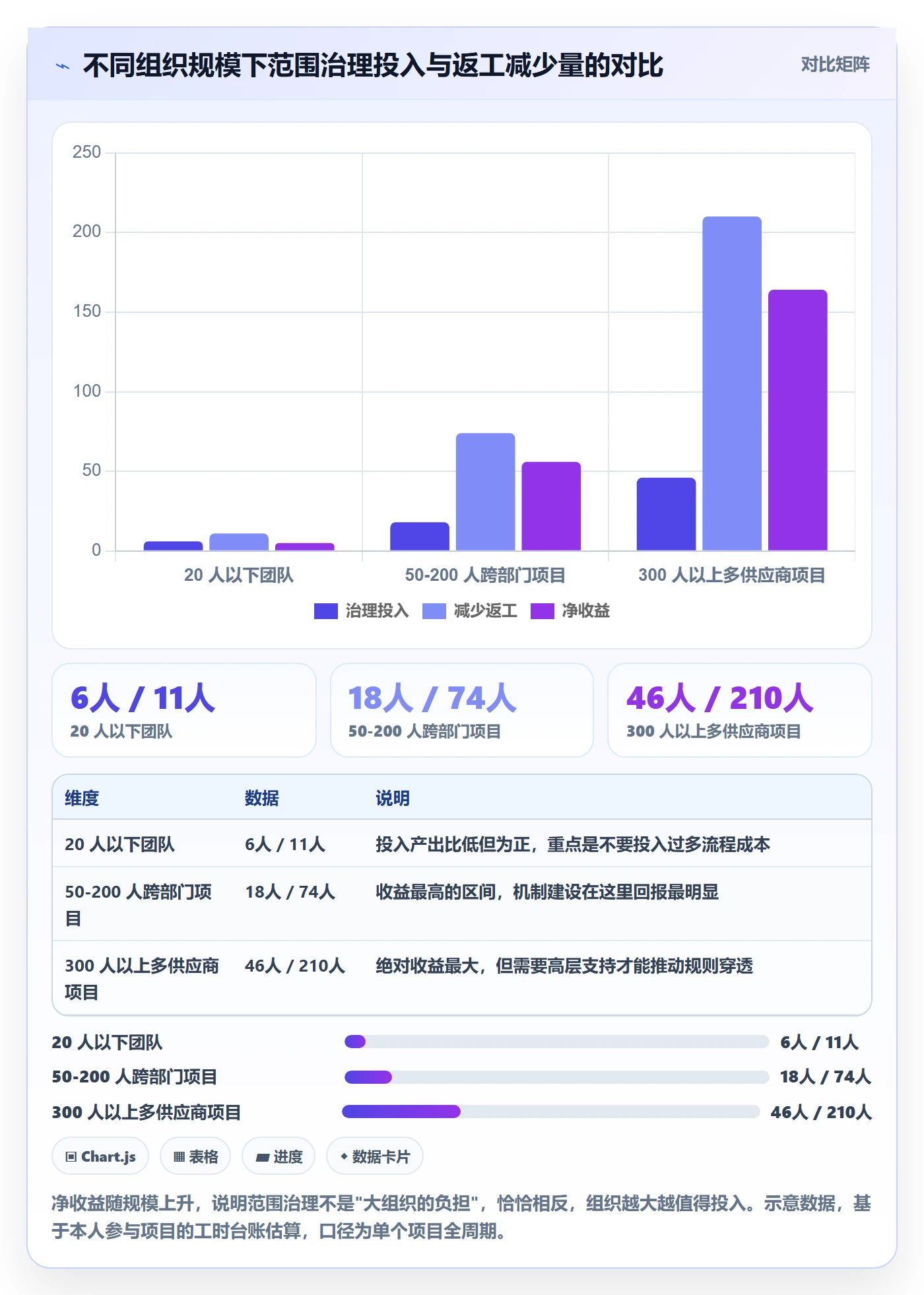Click the 减少返工 bar for 20 人以下团队
This screenshot has height=1295, width=924.
click(239, 542)
